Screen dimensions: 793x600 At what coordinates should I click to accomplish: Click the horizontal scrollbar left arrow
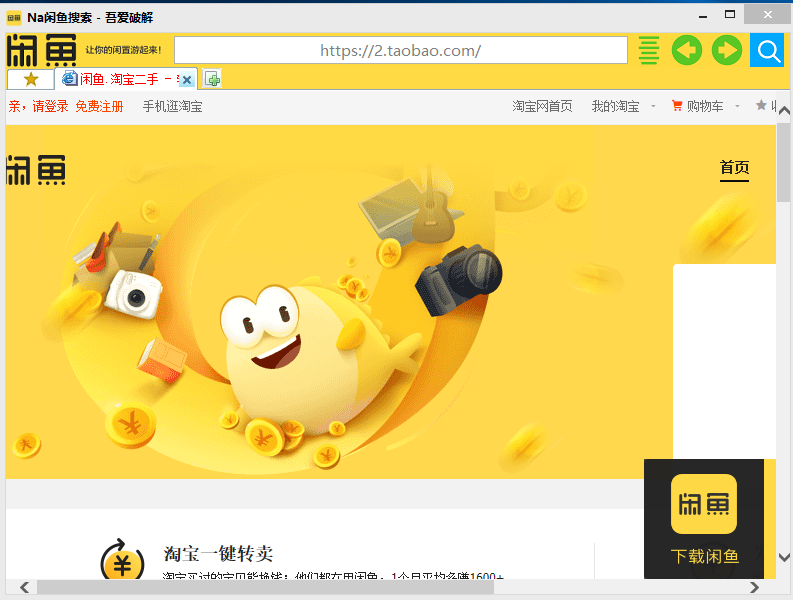[24, 587]
